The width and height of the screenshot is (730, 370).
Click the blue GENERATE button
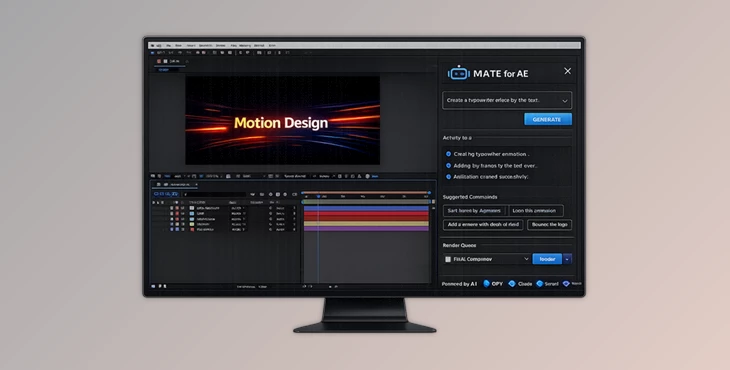(x=548, y=119)
